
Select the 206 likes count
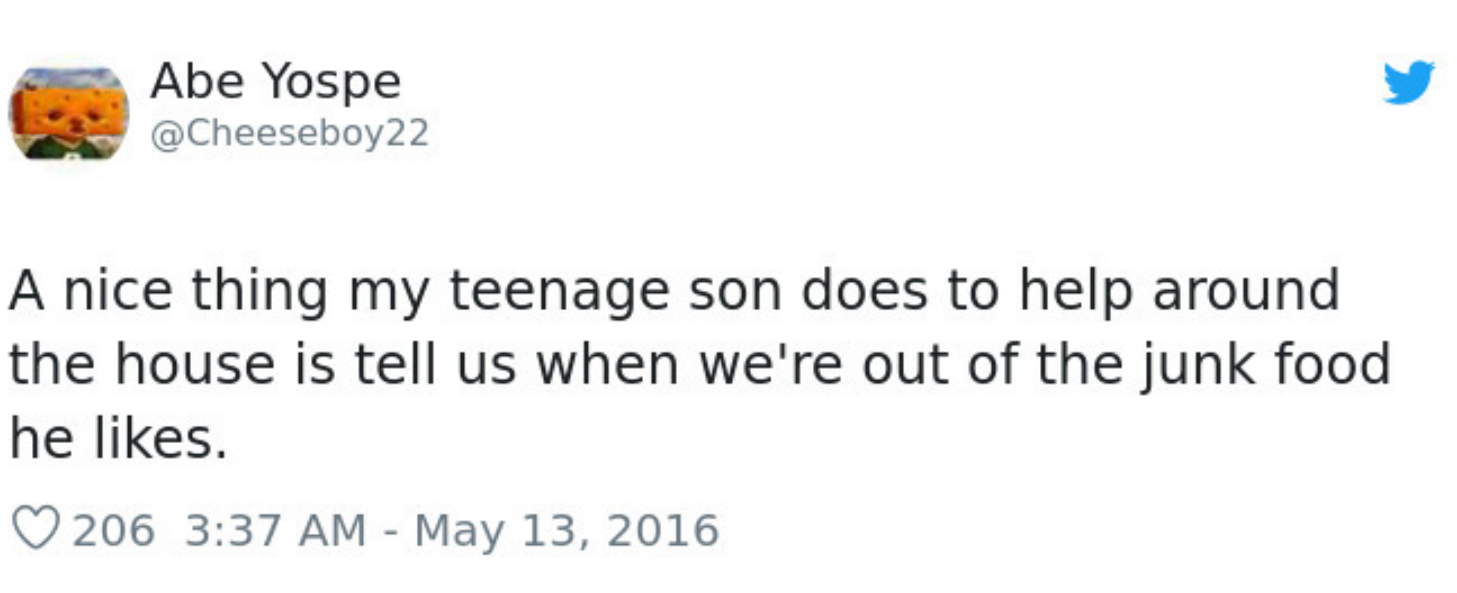tap(113, 530)
